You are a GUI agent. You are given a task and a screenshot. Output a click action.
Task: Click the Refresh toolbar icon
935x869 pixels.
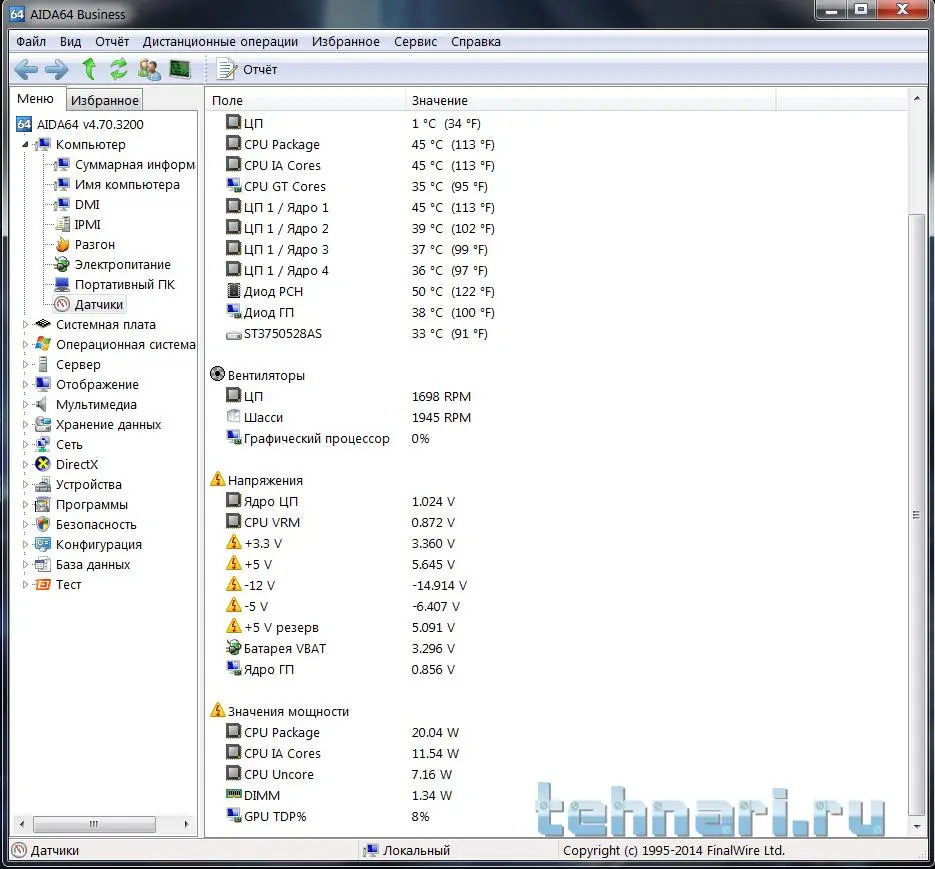tap(119, 69)
